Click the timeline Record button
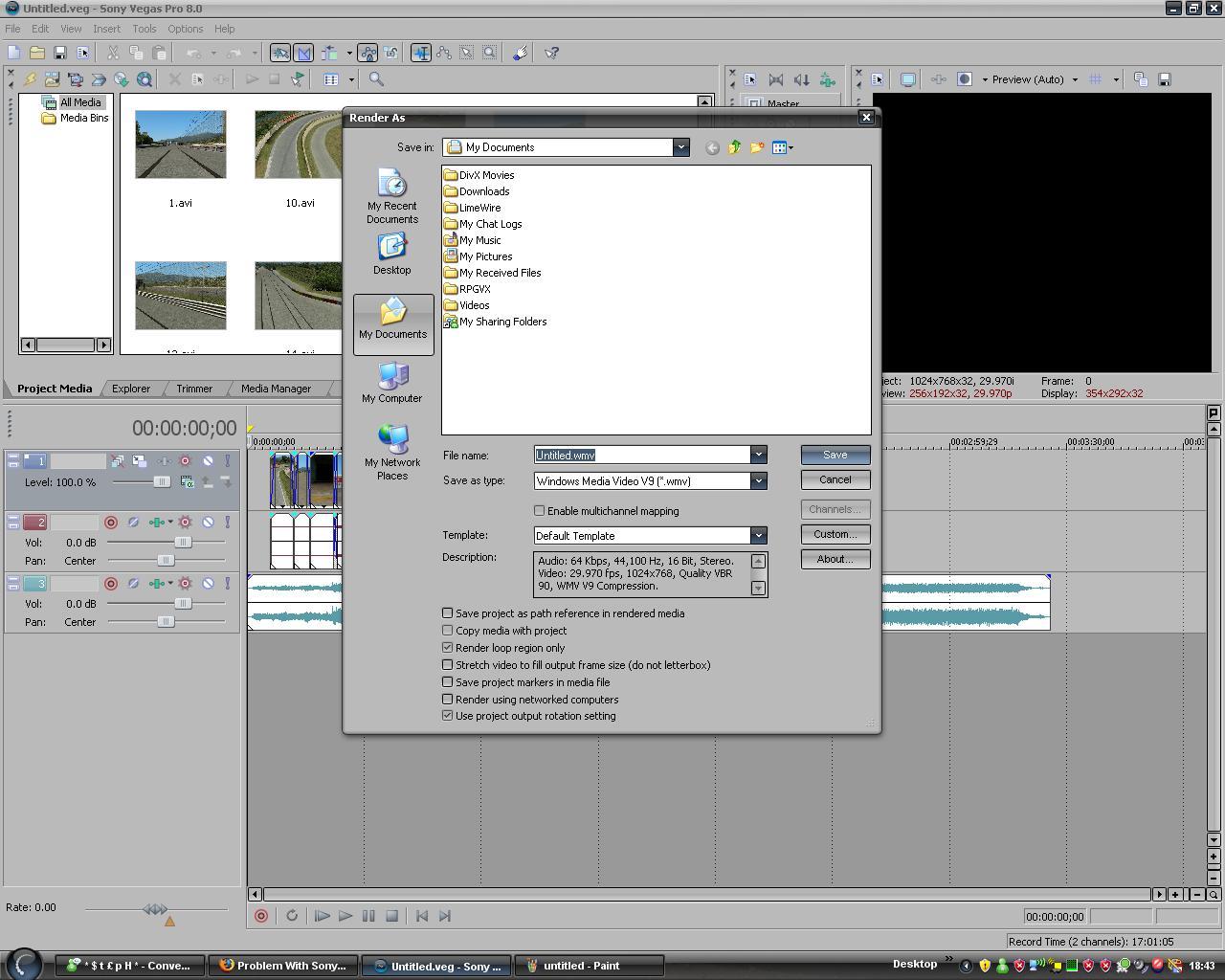The width and height of the screenshot is (1225, 980). tap(260, 916)
